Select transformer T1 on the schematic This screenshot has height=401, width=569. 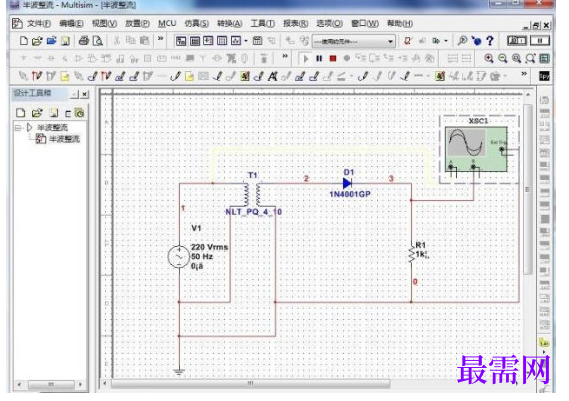pos(253,195)
